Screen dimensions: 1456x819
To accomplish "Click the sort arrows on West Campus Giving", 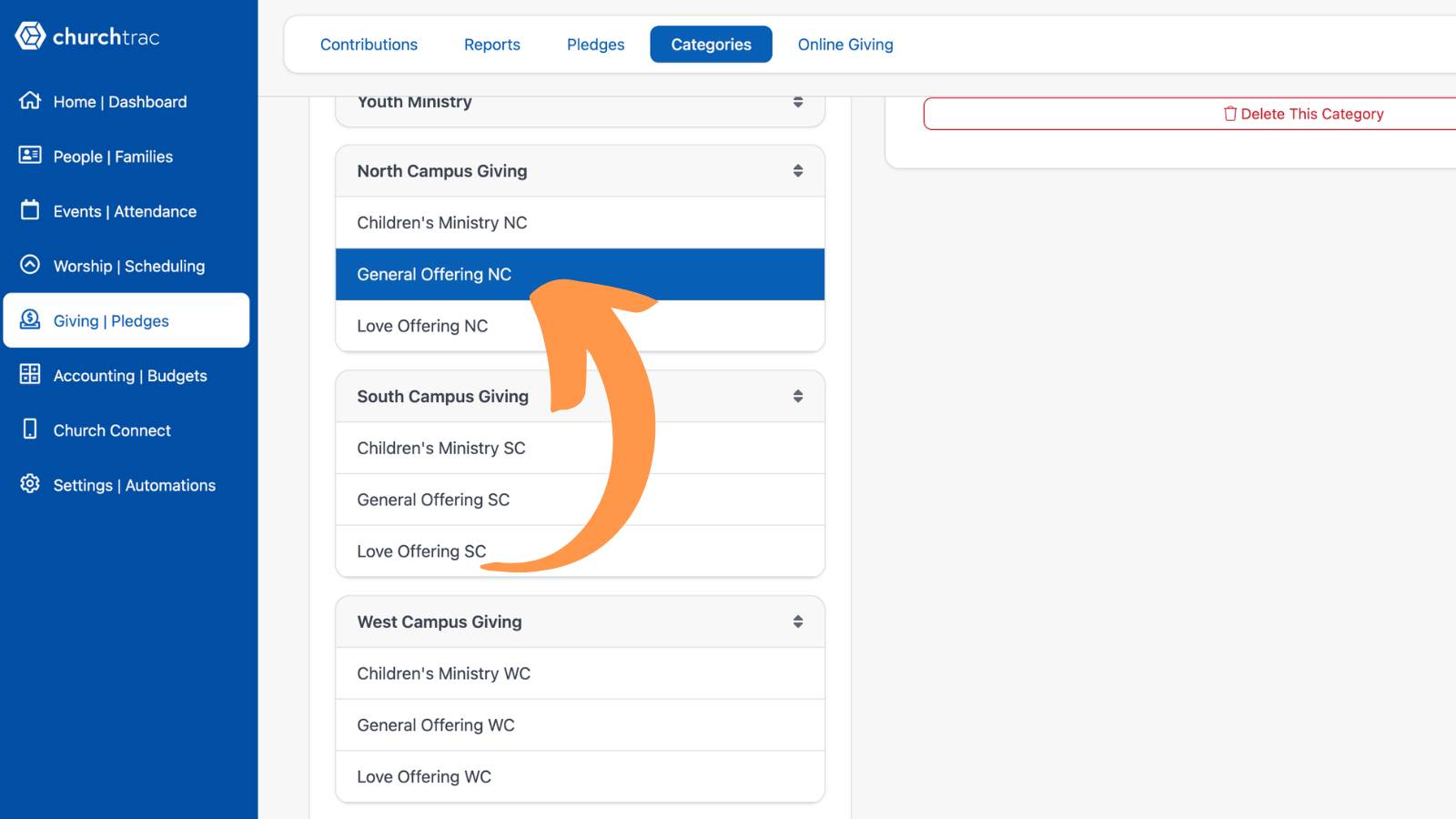I will 798,622.
